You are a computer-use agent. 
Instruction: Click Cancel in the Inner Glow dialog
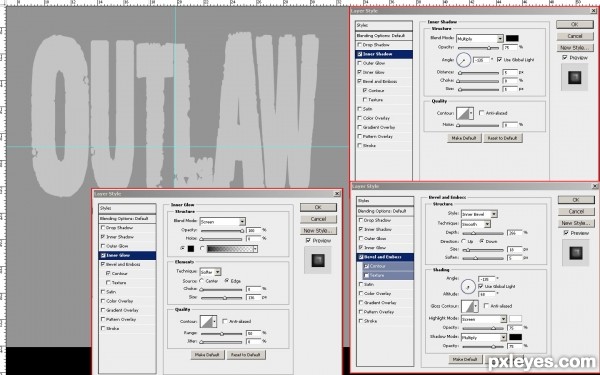coord(318,219)
